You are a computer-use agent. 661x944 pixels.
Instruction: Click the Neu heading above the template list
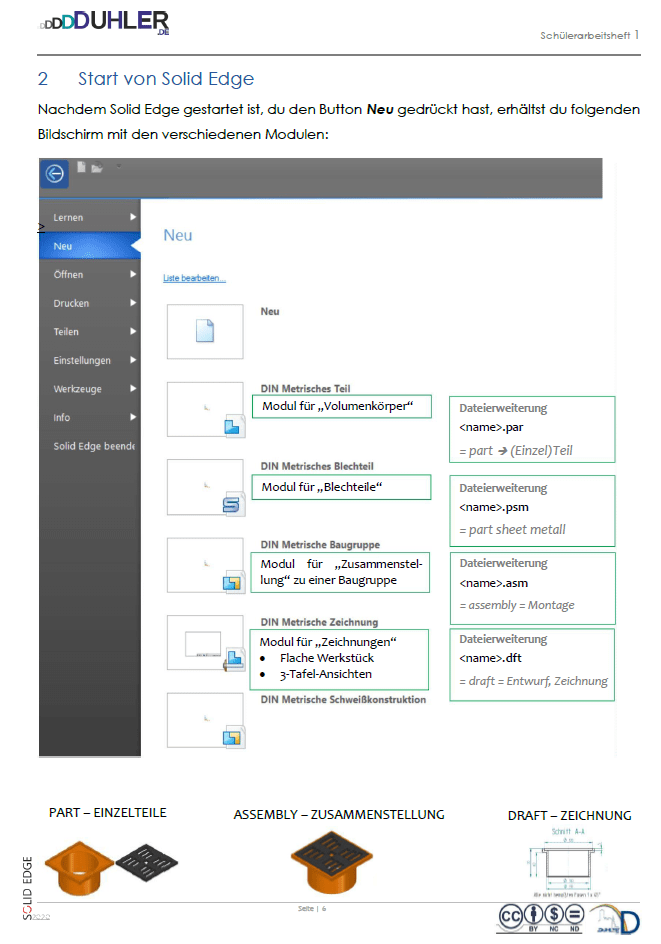[178, 235]
